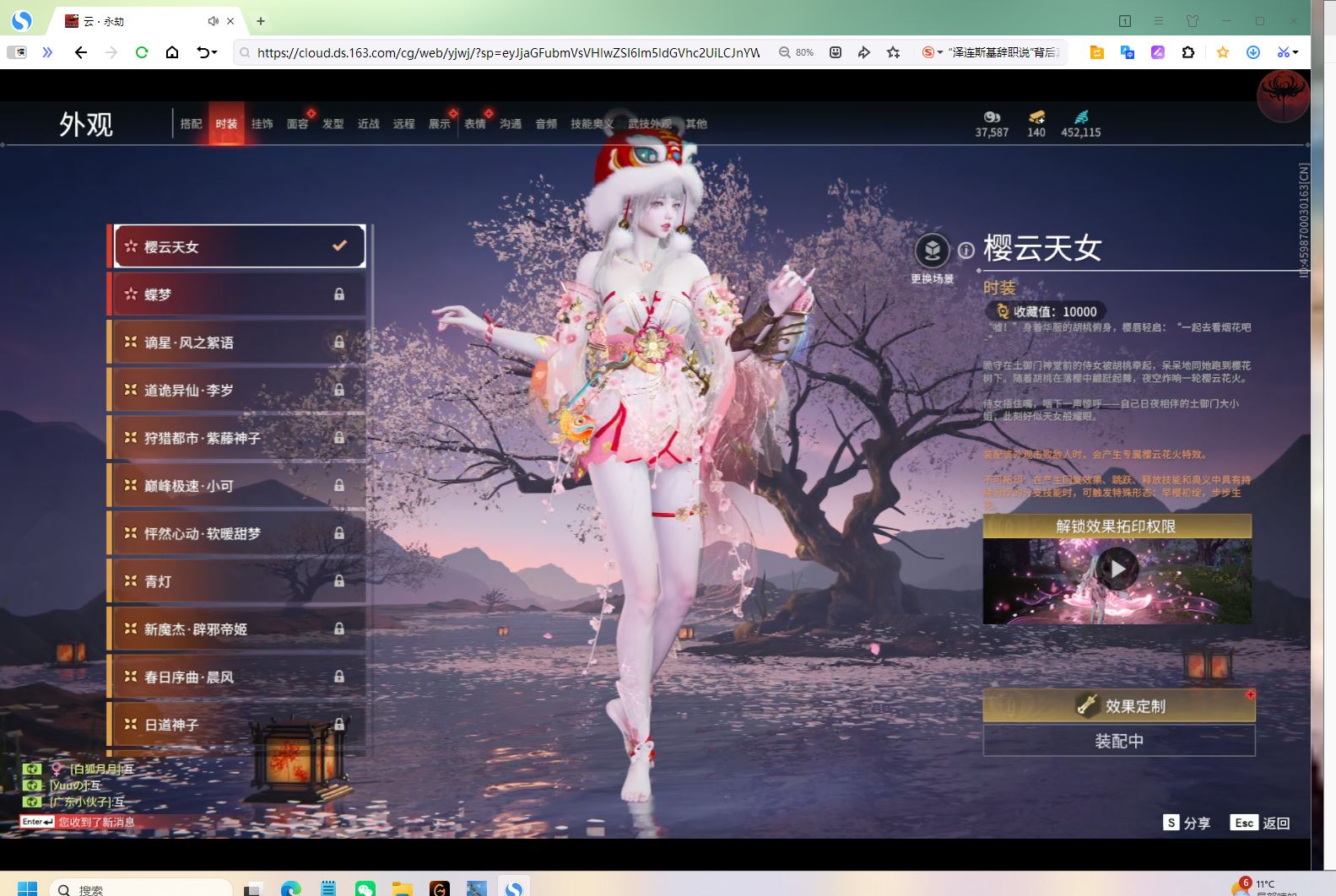1336x896 pixels.
Task: Open the 沟通 tab
Action: (511, 124)
